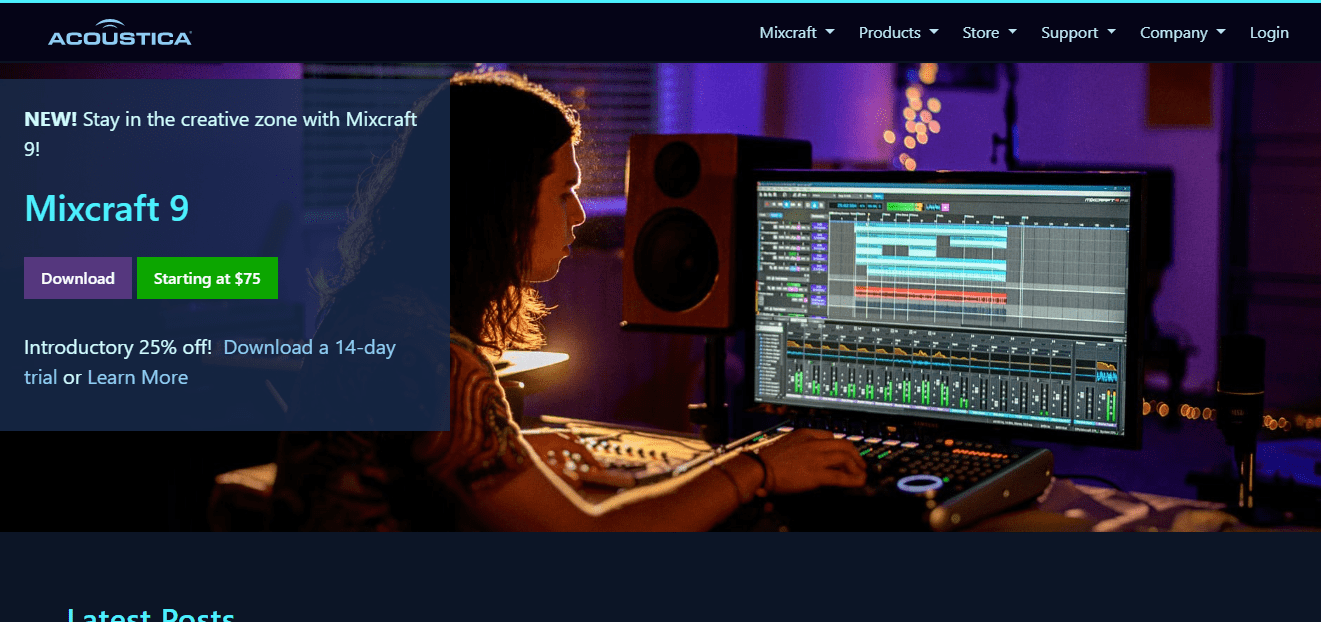Open the Store dropdown
The image size is (1321, 622).
coord(990,33)
